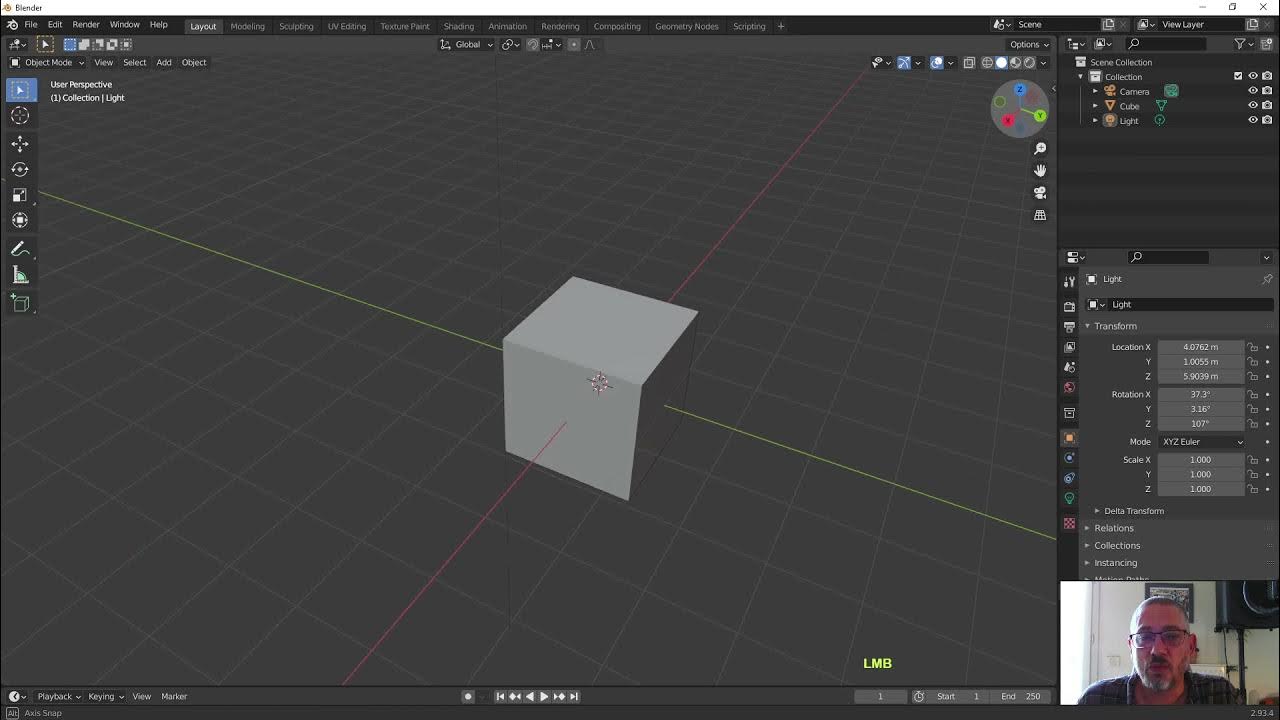Click the Pan view hand icon

(1040, 170)
